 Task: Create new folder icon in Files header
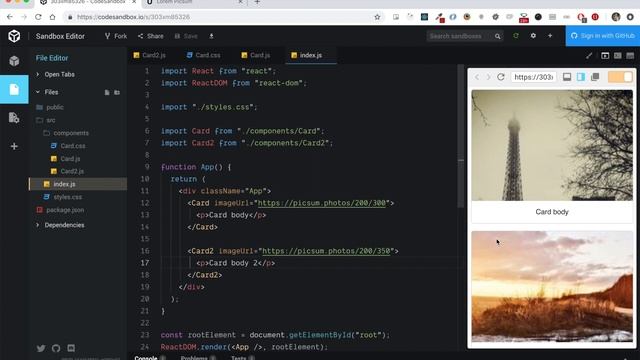117,93
